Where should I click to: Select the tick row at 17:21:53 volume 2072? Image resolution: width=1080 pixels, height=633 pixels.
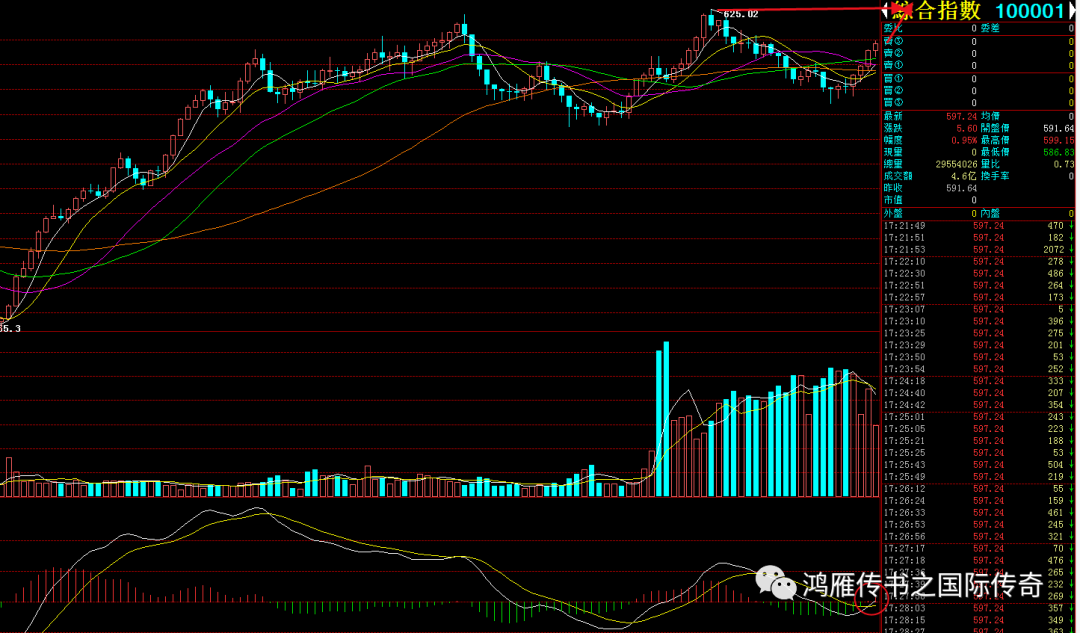(979, 249)
